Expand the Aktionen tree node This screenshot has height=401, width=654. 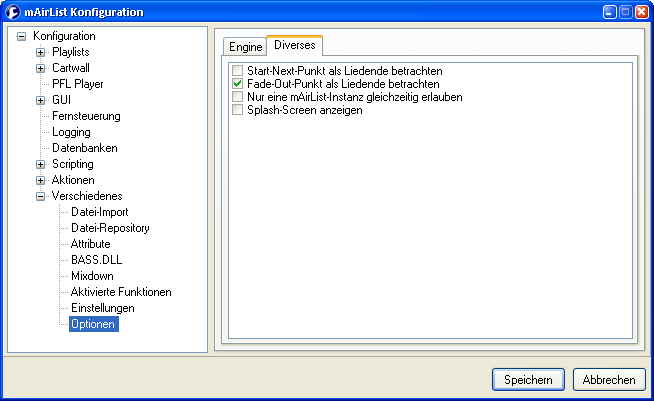click(x=40, y=181)
